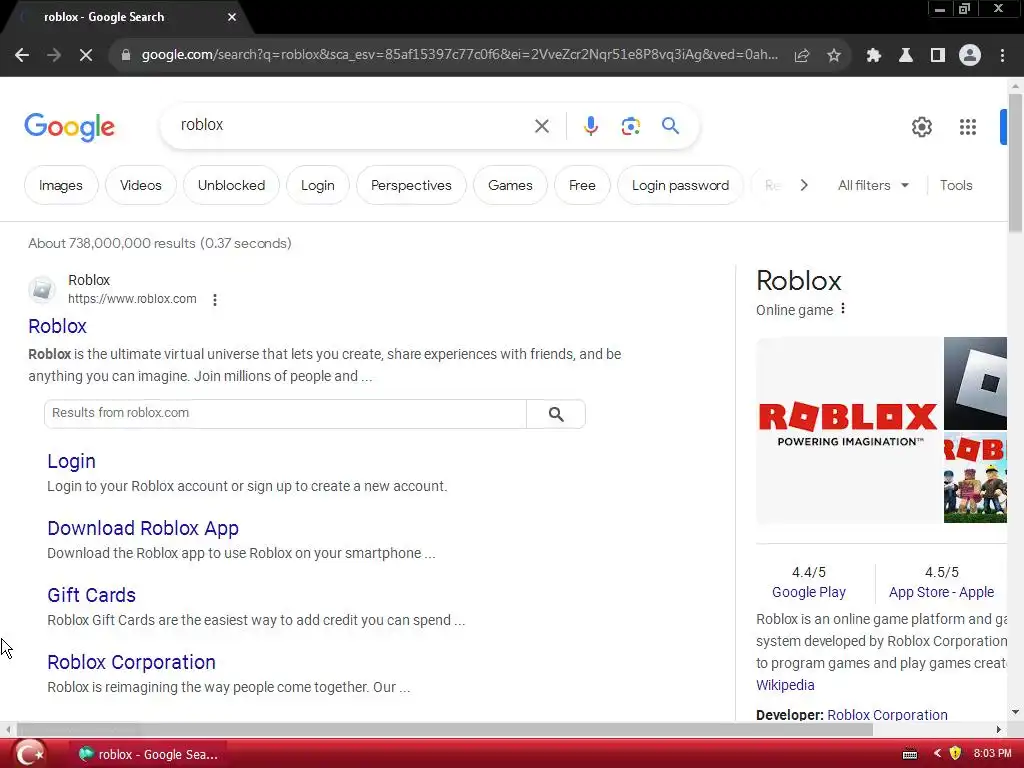This screenshot has height=768, width=1024.
Task: Submit search with magnifier icon
Action: point(670,125)
